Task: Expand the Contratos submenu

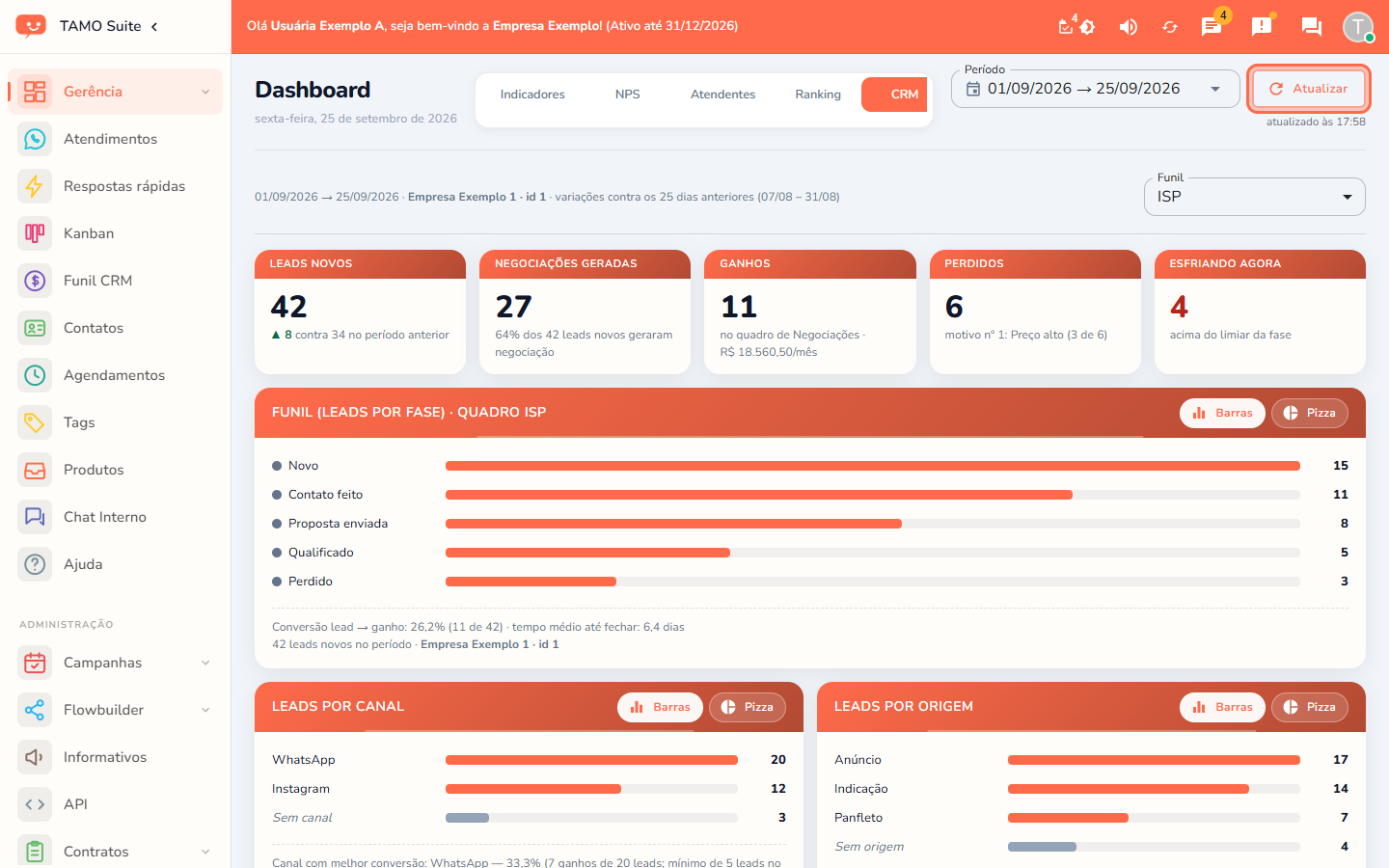Action: pos(116,852)
